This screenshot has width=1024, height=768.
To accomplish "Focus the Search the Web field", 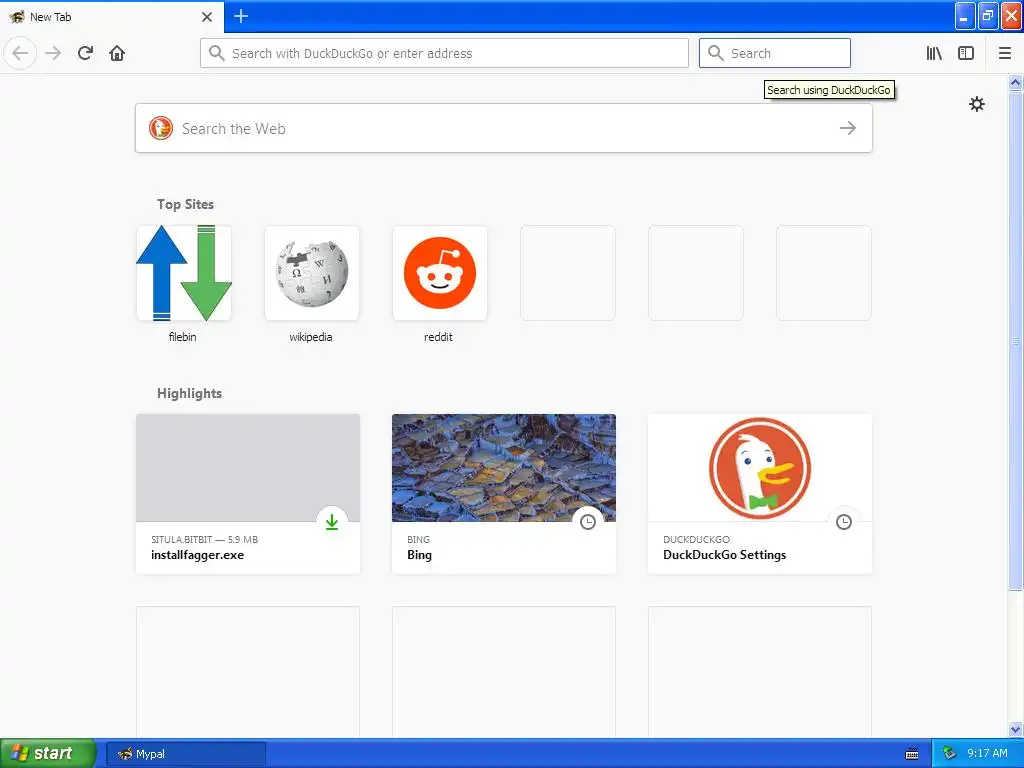I will coord(504,128).
